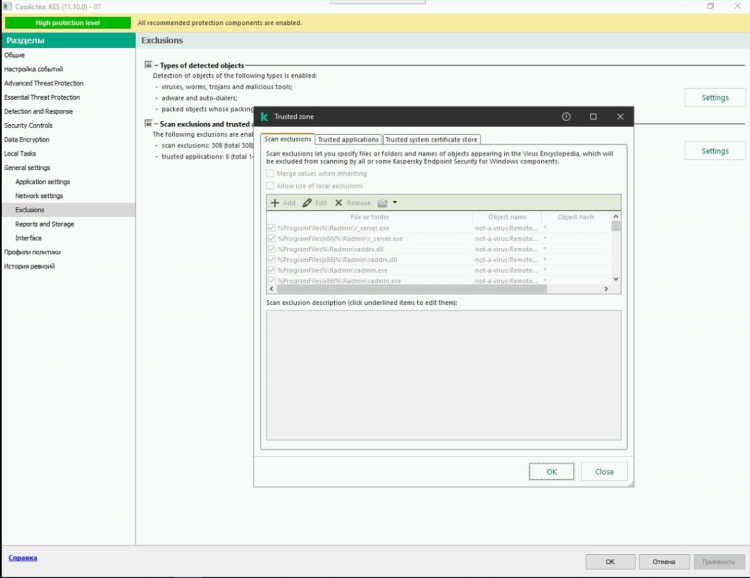Viewport: 750px width, 578px height.
Task: Select История ревизий section
Action: tap(30, 267)
